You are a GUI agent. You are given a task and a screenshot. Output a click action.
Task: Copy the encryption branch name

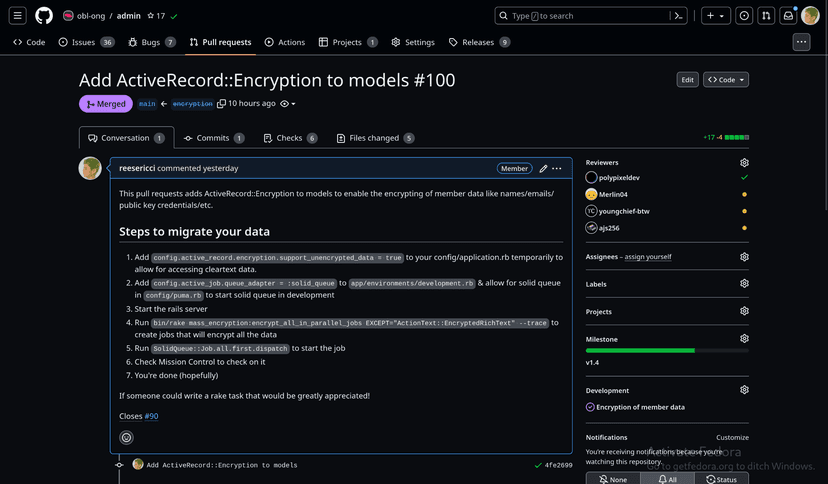[x=221, y=104]
